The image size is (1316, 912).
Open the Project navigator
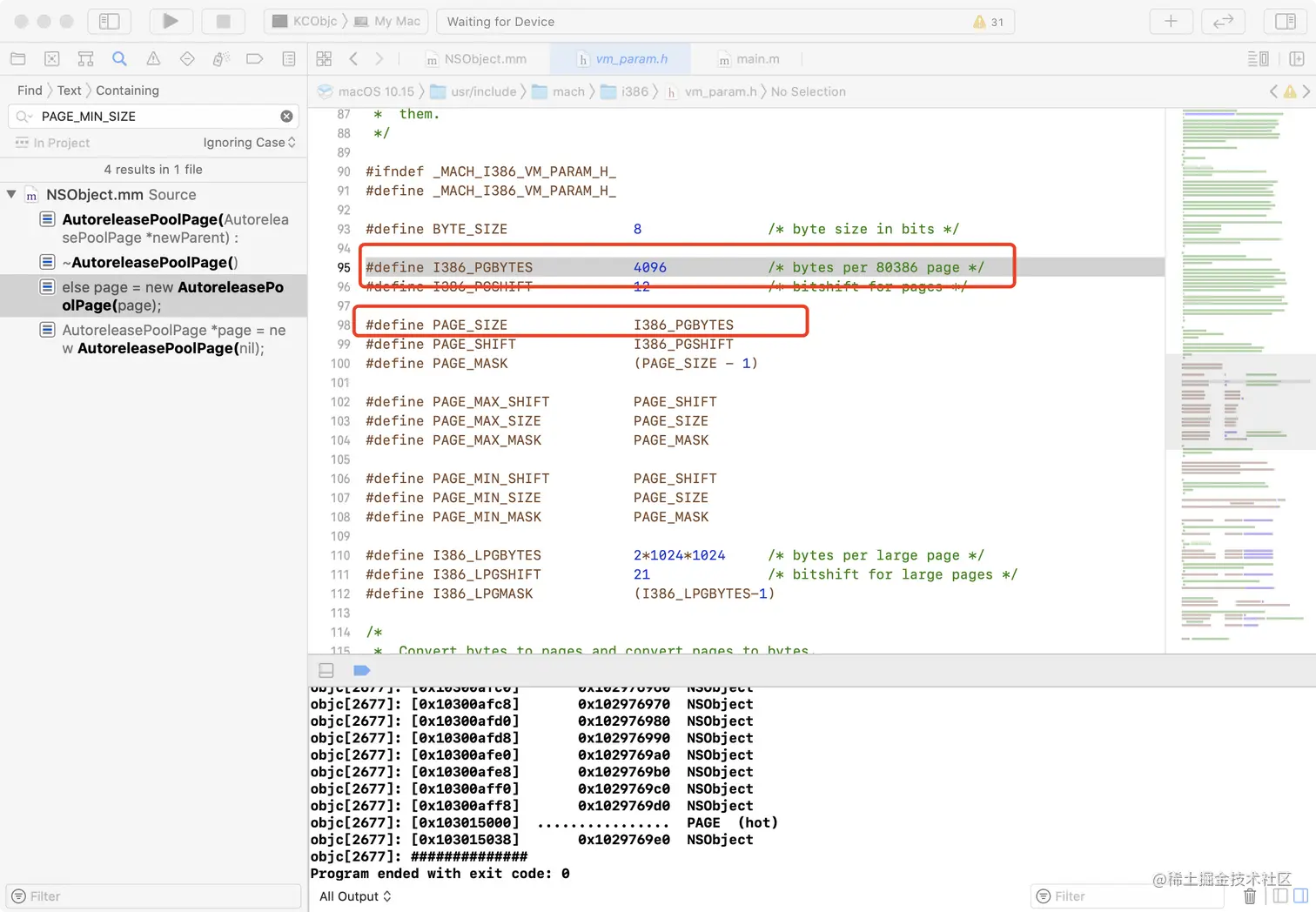(x=17, y=59)
